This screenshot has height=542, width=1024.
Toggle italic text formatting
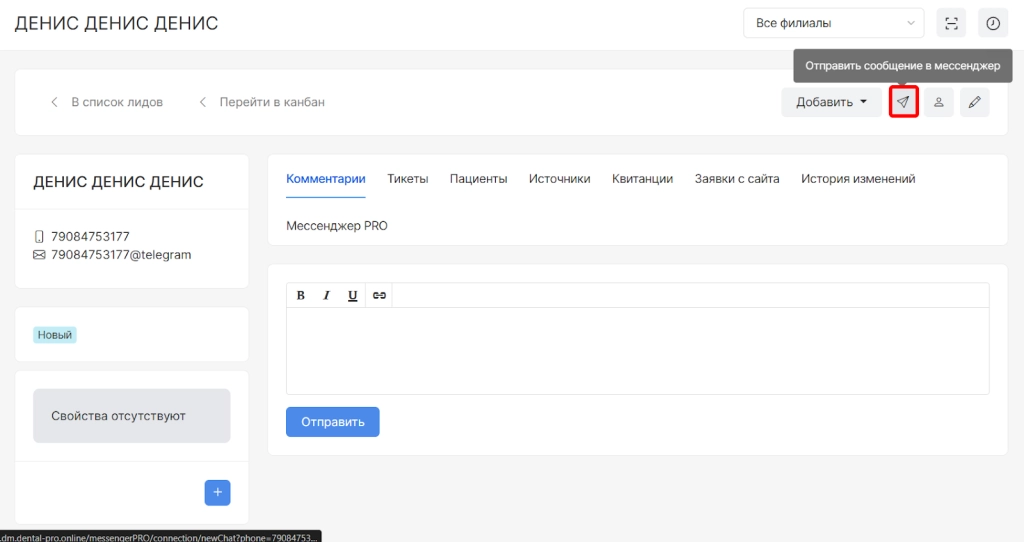click(x=326, y=295)
